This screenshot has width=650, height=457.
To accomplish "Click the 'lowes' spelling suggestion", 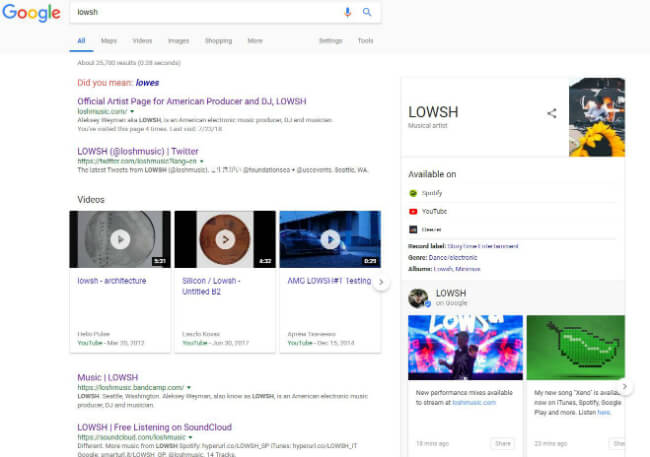I will (147, 83).
